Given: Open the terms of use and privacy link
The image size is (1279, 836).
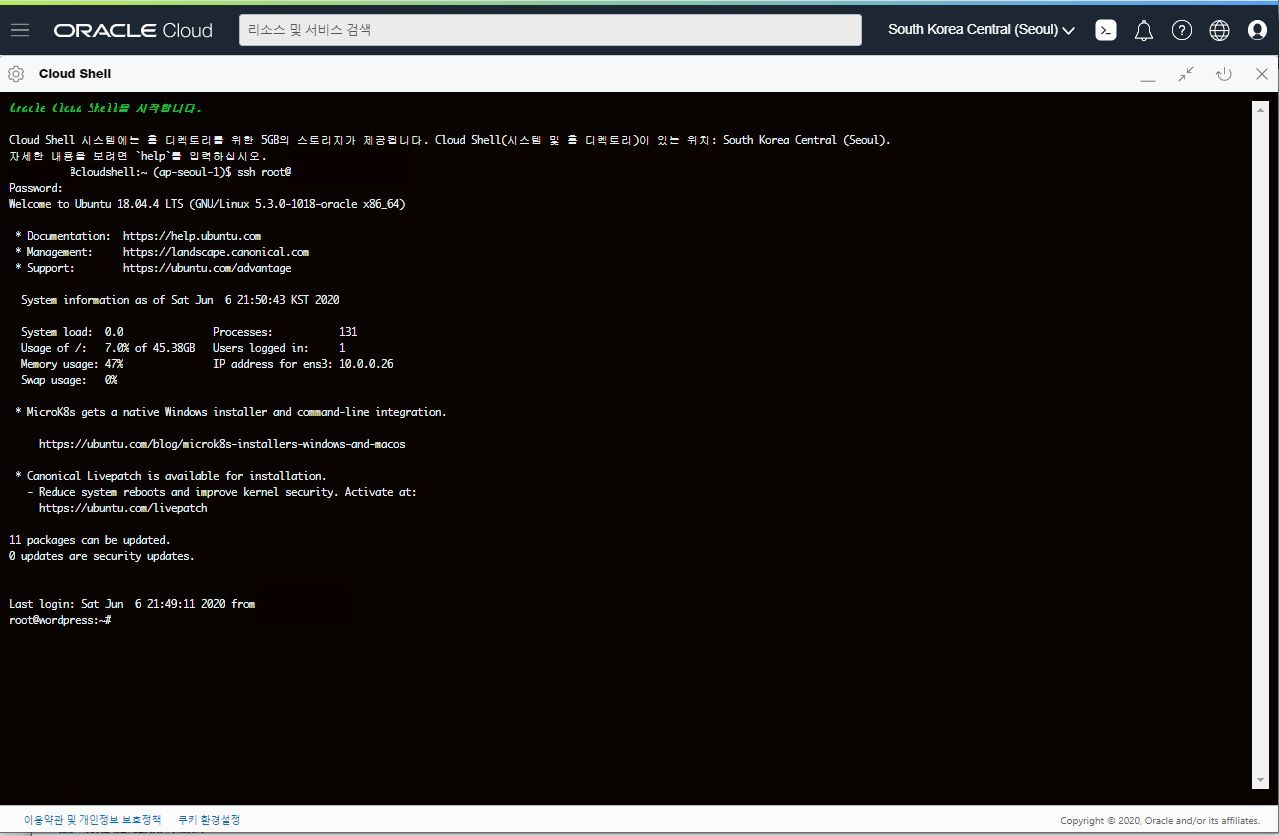Looking at the screenshot, I should tap(92, 820).
